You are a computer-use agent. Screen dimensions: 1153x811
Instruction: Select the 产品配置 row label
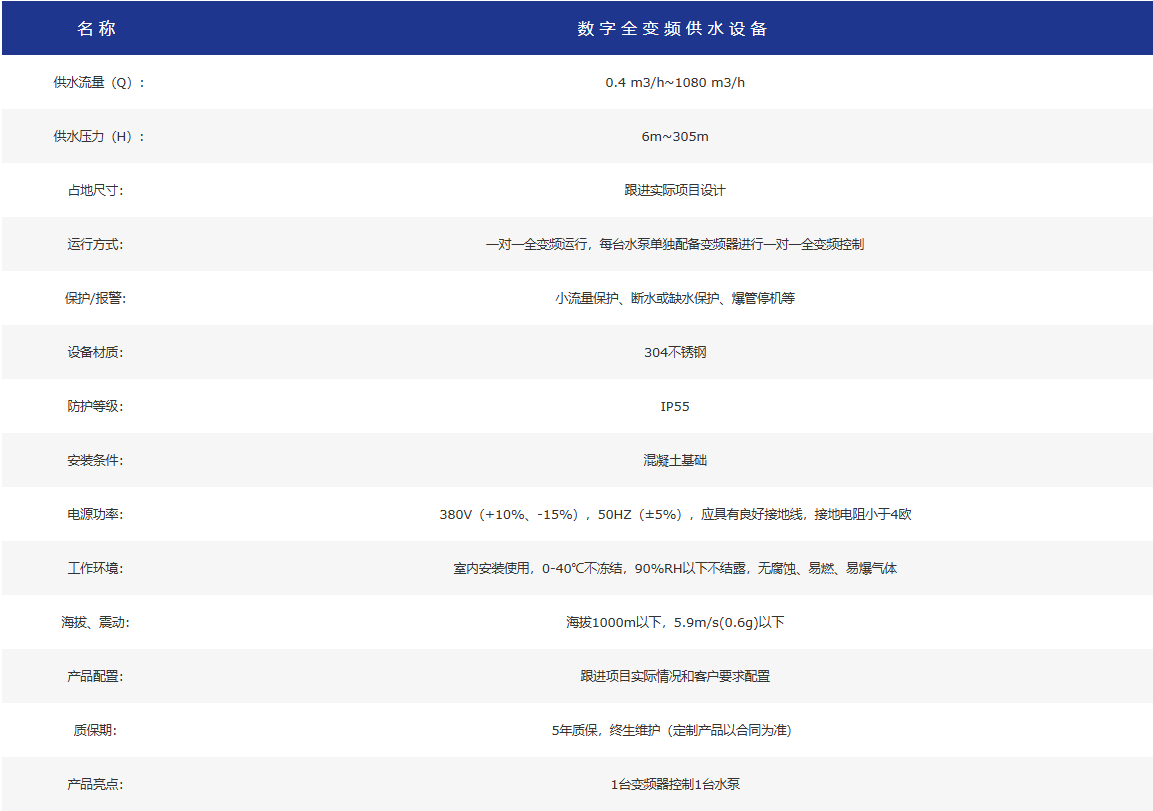(x=95, y=676)
